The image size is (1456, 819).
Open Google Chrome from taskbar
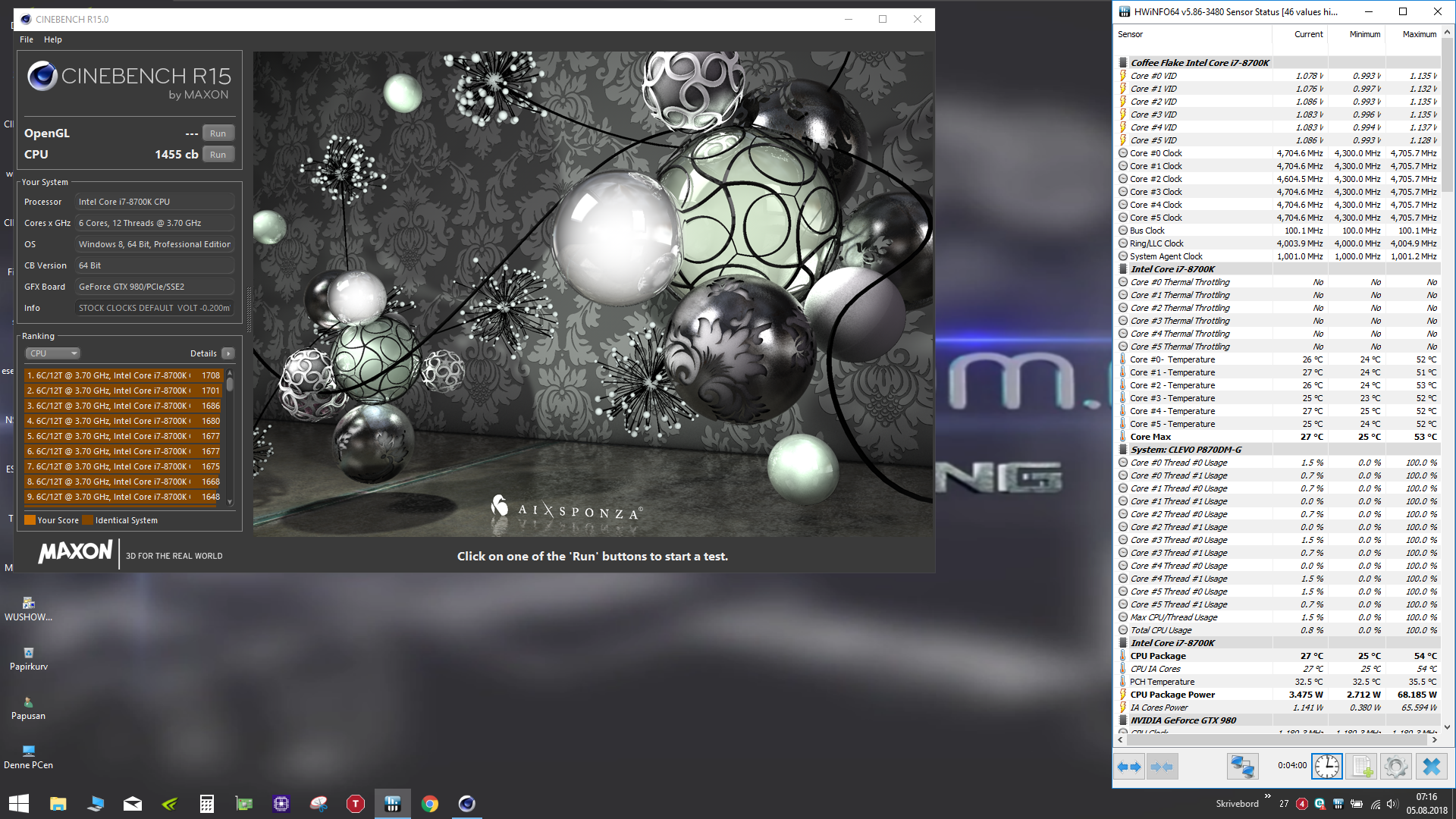tap(430, 804)
